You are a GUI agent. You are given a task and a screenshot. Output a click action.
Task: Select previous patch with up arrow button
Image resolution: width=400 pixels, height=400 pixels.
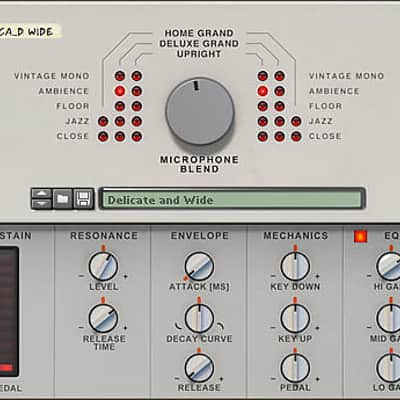tap(41, 193)
